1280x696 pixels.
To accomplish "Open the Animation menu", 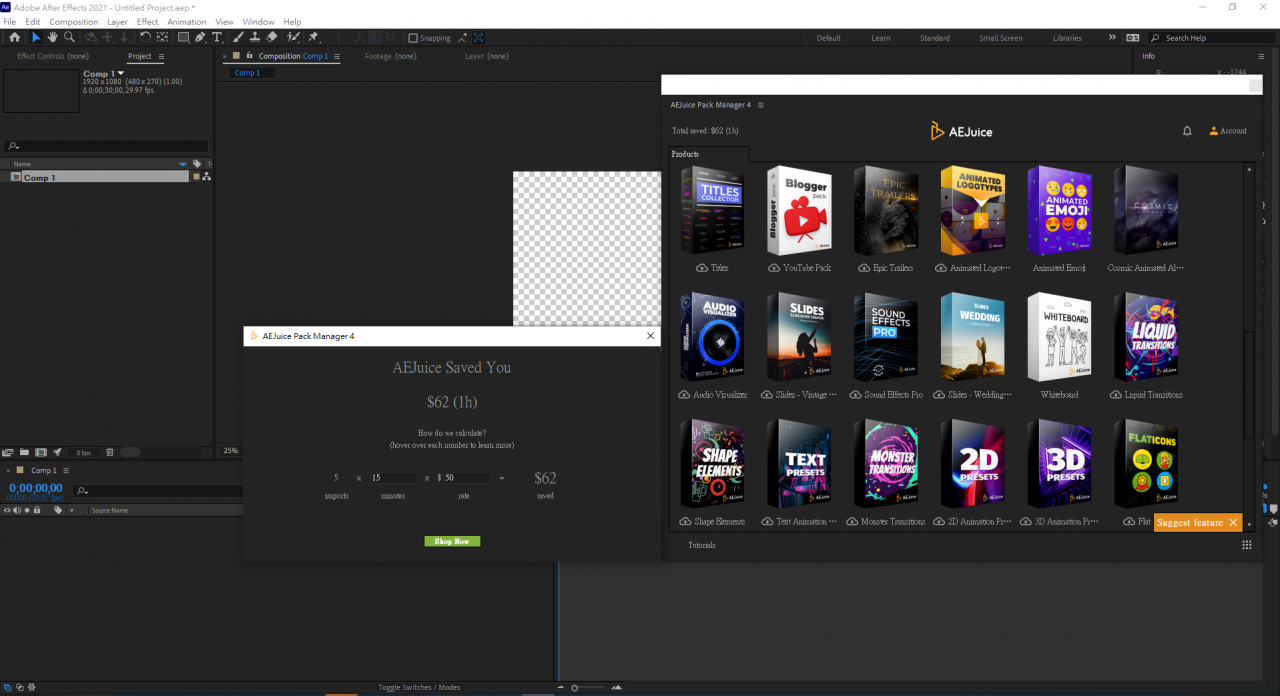I will tap(187, 21).
